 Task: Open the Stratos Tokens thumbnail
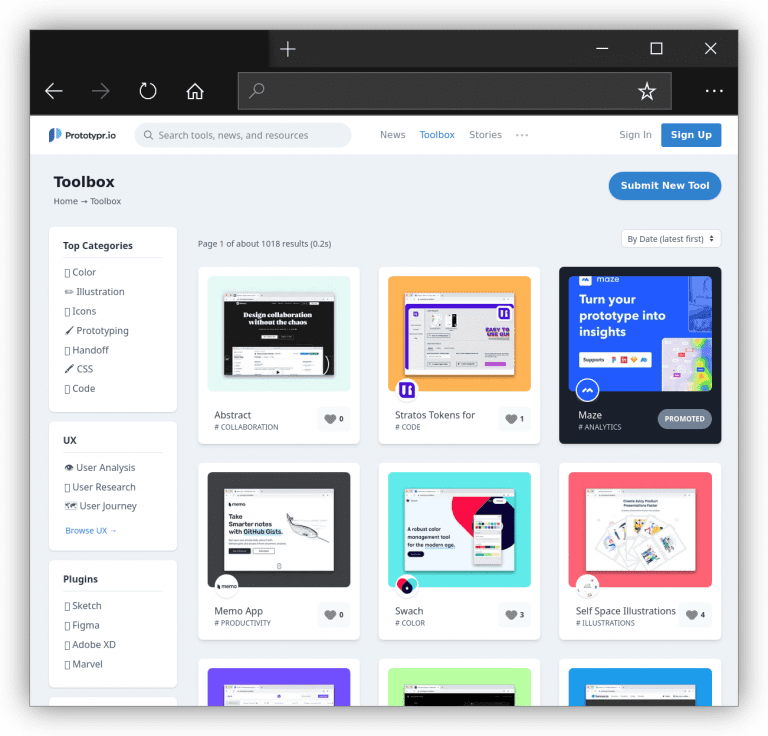[x=459, y=333]
